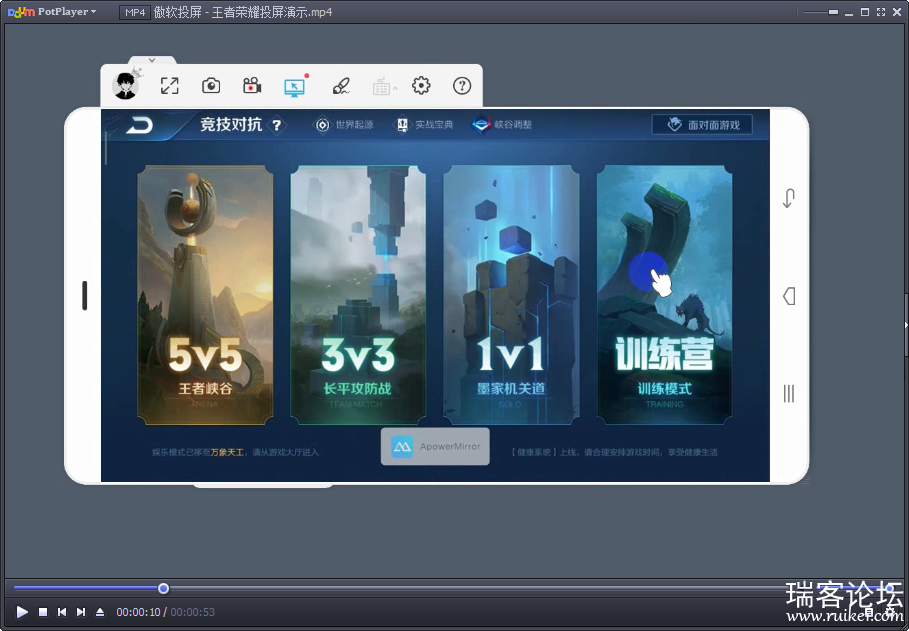Click the total duration 00:00:53
909x631 pixels.
[192, 612]
